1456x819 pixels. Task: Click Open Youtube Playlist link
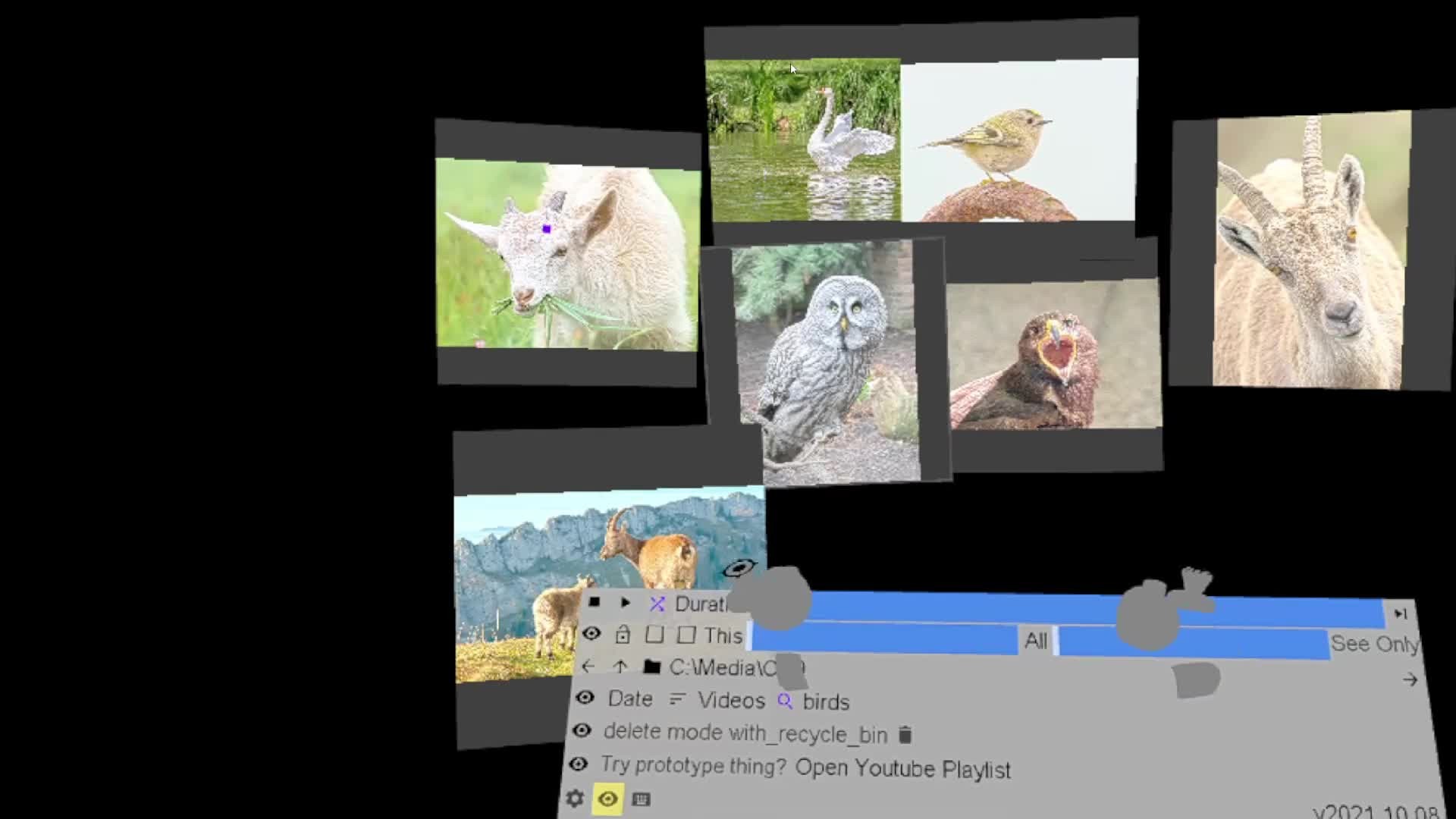coord(902,769)
